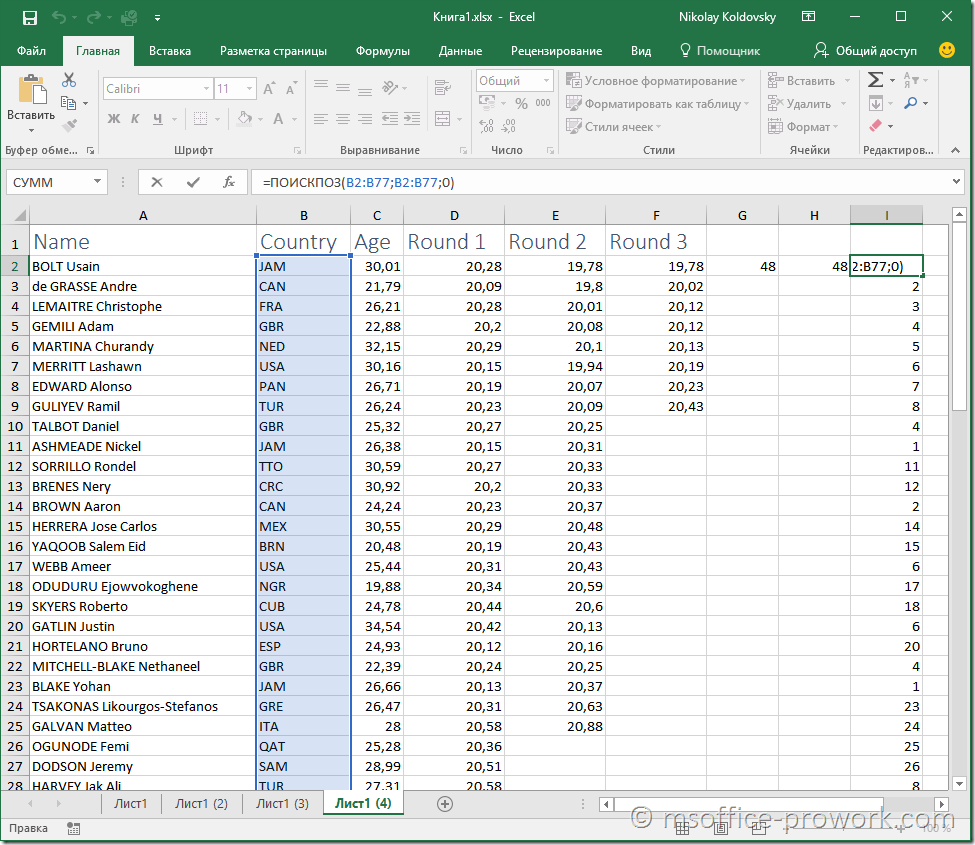
Task: Save the workbook from Quick Access Toolbar
Action: [x=30, y=17]
